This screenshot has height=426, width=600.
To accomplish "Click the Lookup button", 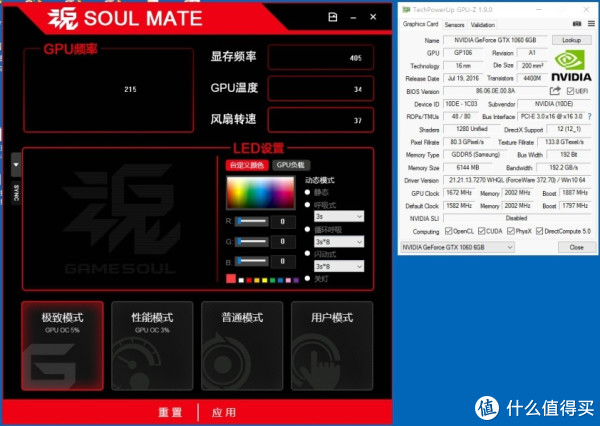I will click(x=571, y=39).
